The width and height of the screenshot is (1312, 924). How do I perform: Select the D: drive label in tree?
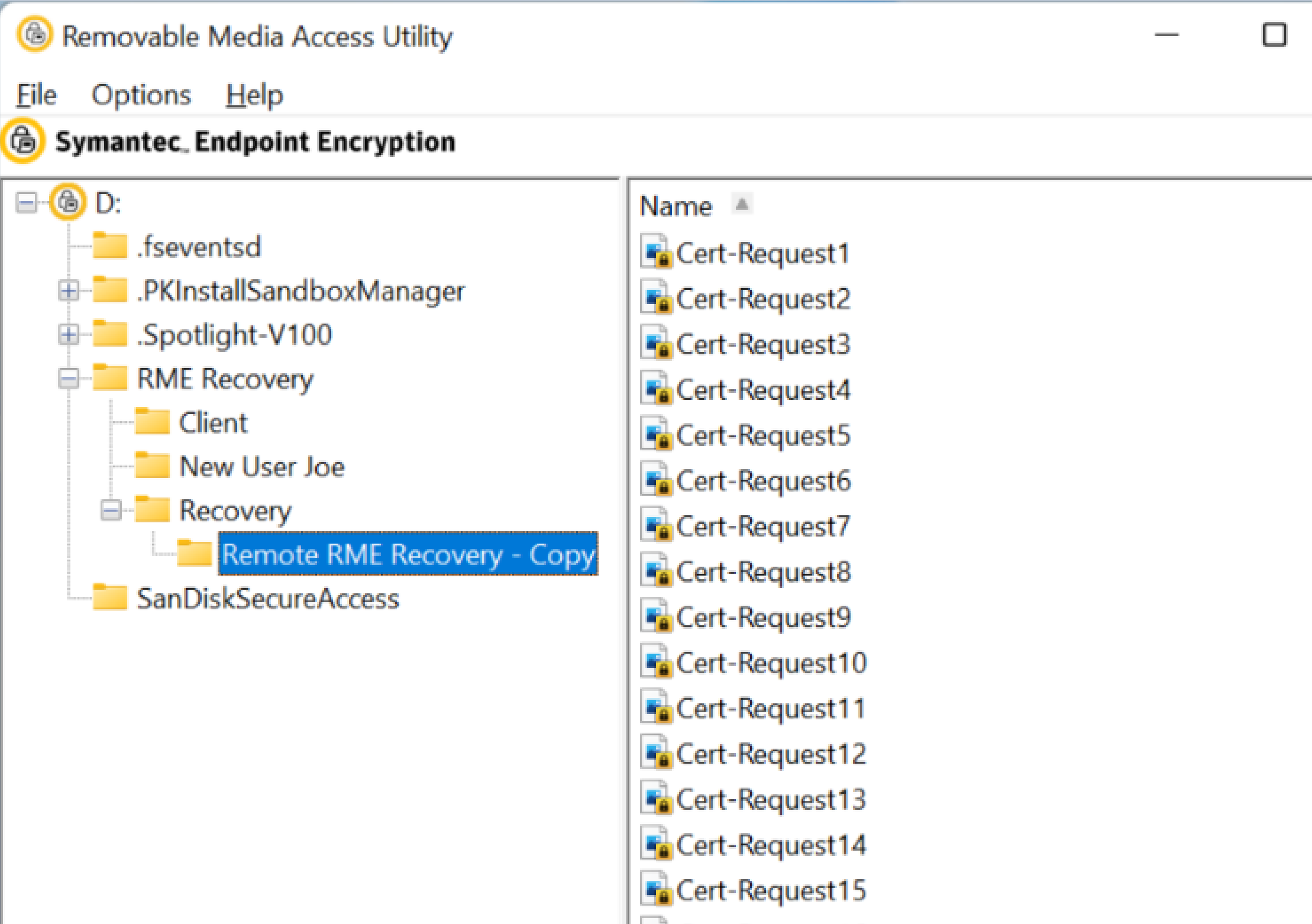click(108, 203)
